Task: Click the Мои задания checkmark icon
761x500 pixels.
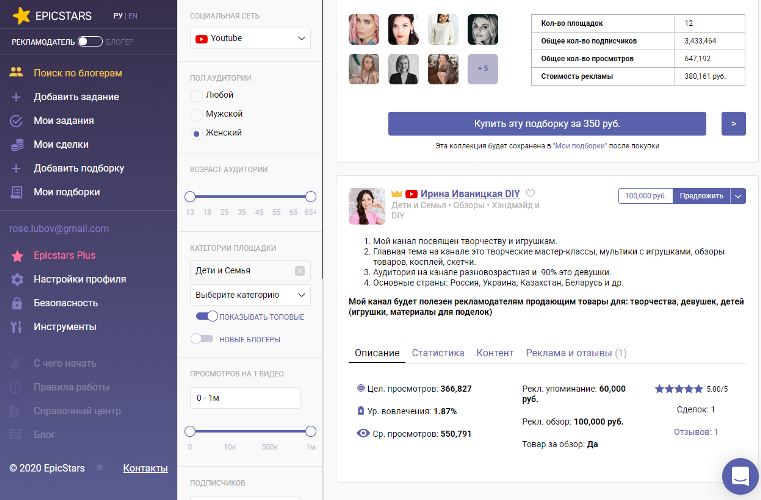Action: point(16,121)
